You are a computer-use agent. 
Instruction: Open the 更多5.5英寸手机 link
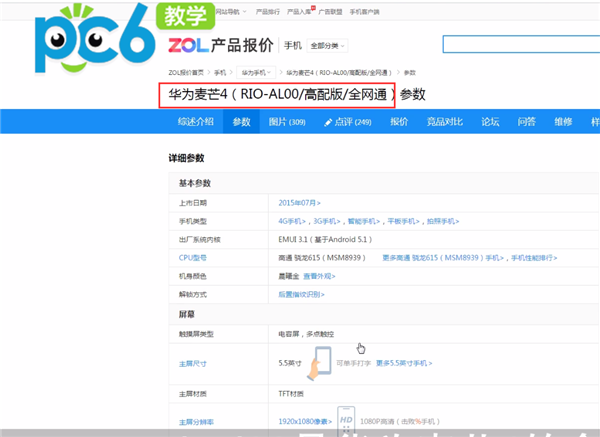click(x=404, y=363)
